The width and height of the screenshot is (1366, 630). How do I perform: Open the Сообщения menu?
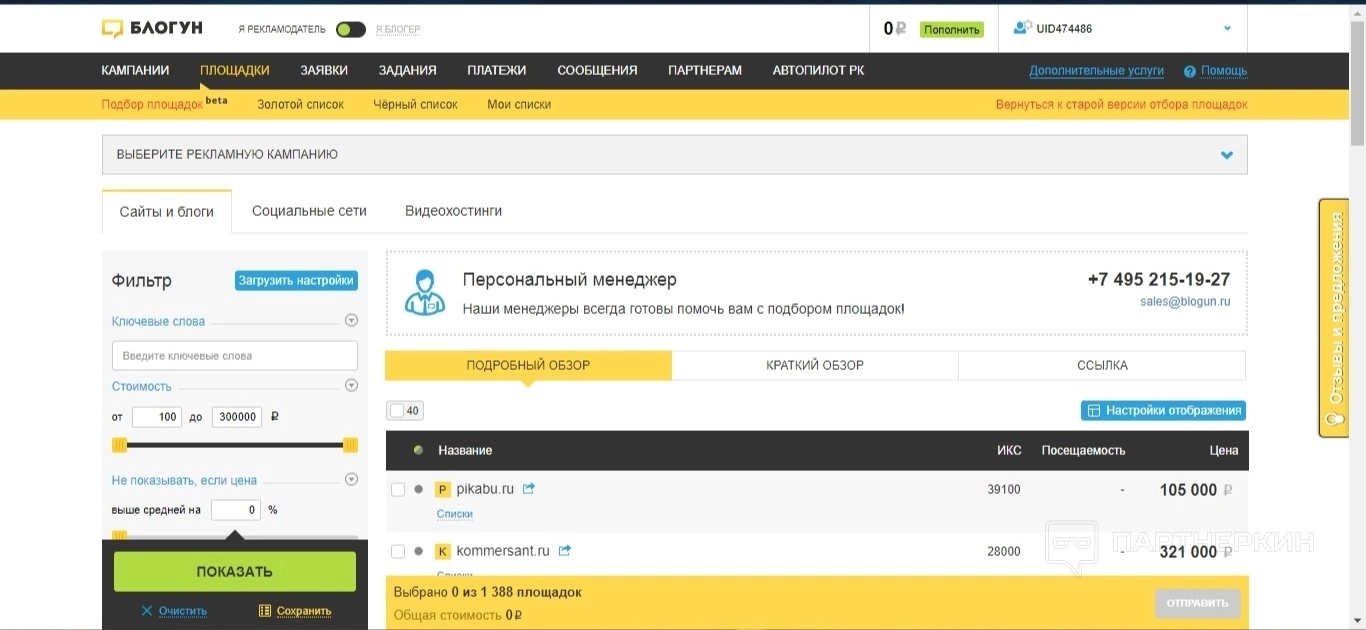click(597, 71)
